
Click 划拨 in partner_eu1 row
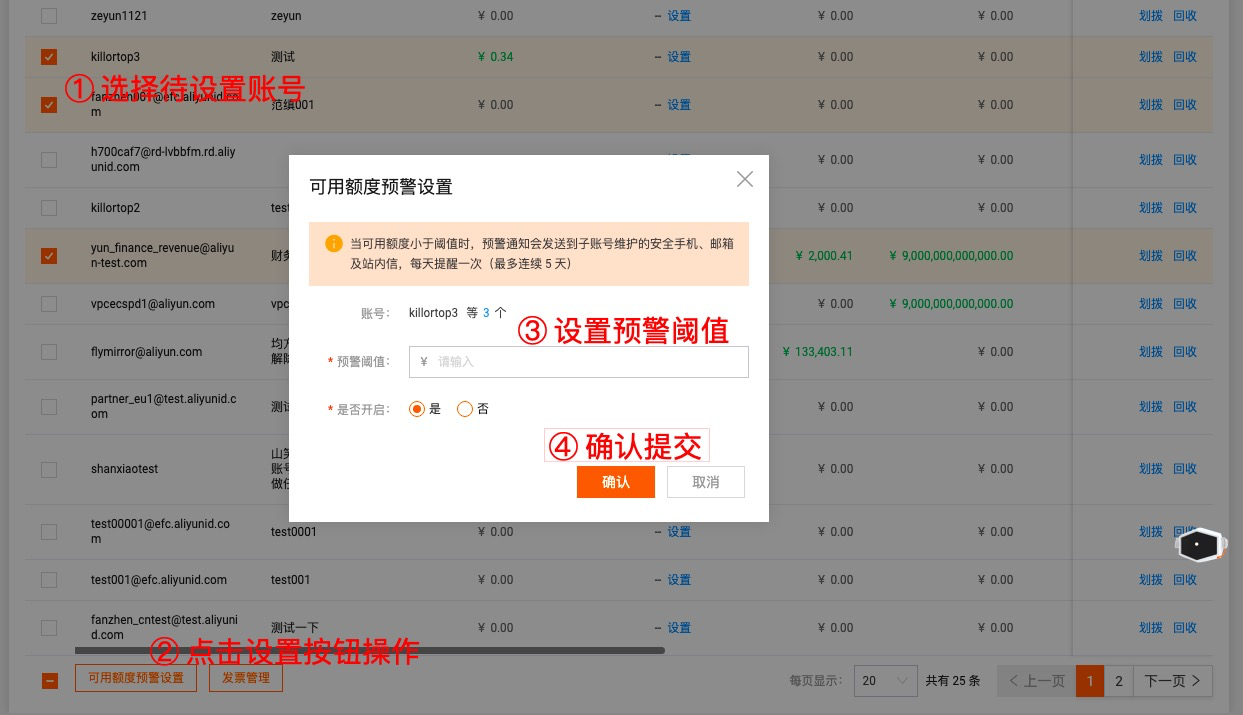pos(1151,407)
